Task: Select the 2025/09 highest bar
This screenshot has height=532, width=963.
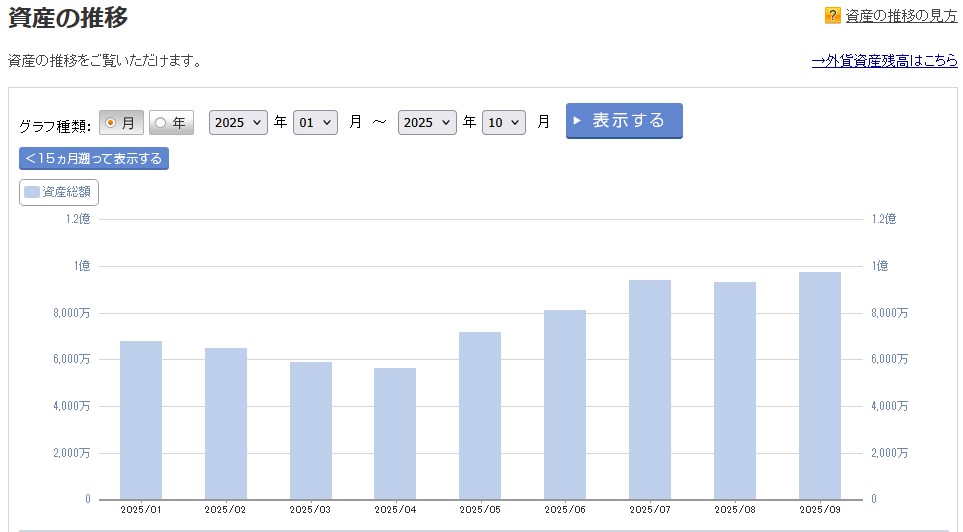Action: tap(820, 386)
